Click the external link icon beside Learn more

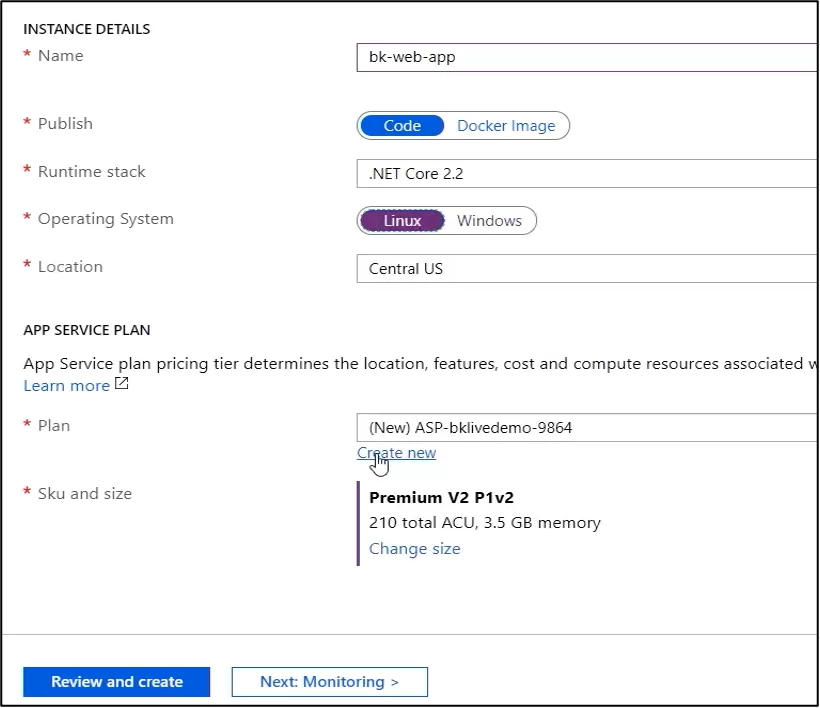tap(121, 384)
